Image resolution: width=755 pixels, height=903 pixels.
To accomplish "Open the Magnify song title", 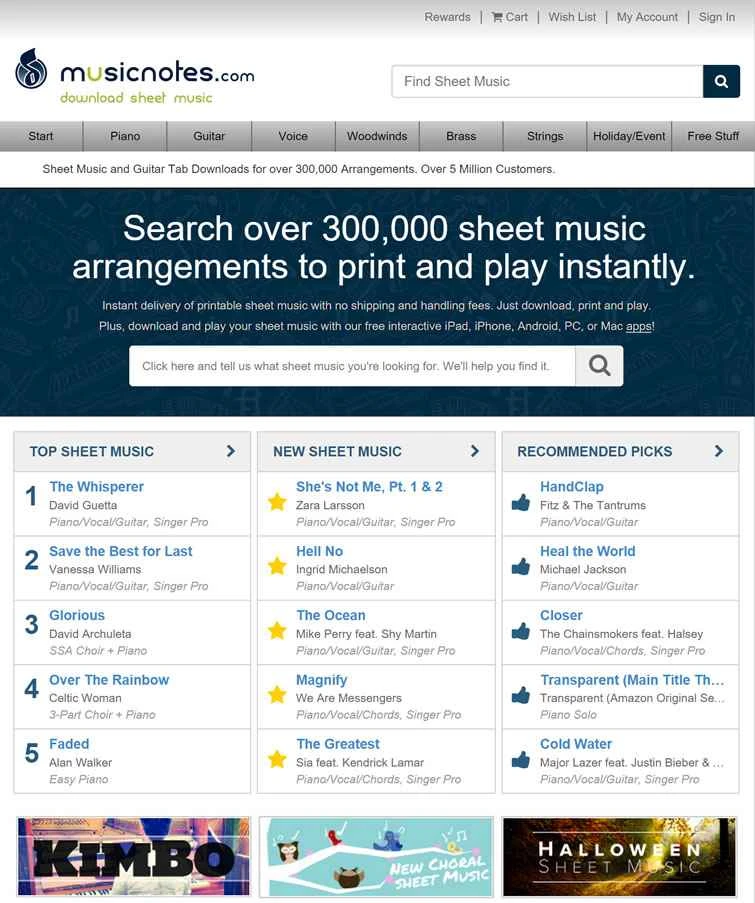I will point(321,680).
